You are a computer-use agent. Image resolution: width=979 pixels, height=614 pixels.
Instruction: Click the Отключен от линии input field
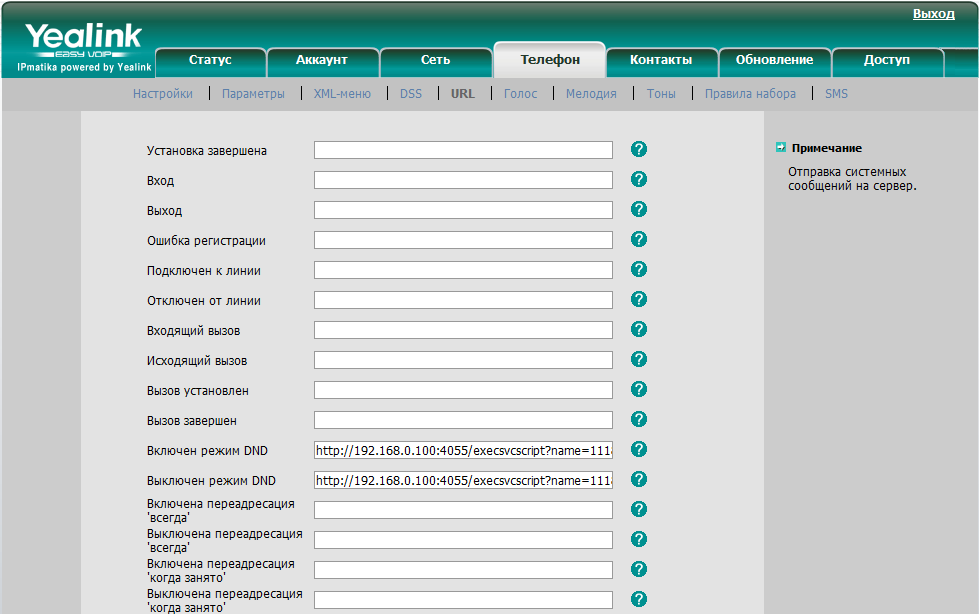(463, 300)
